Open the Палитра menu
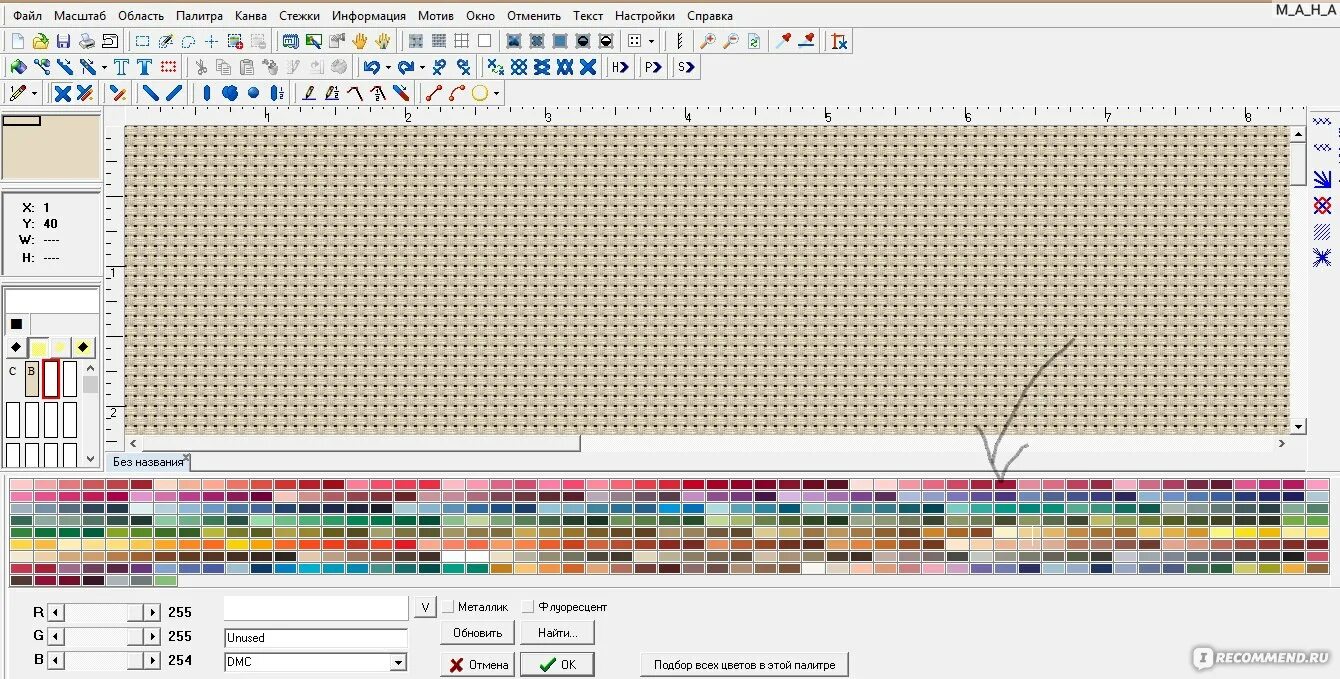The height and width of the screenshot is (679, 1340). coord(199,16)
